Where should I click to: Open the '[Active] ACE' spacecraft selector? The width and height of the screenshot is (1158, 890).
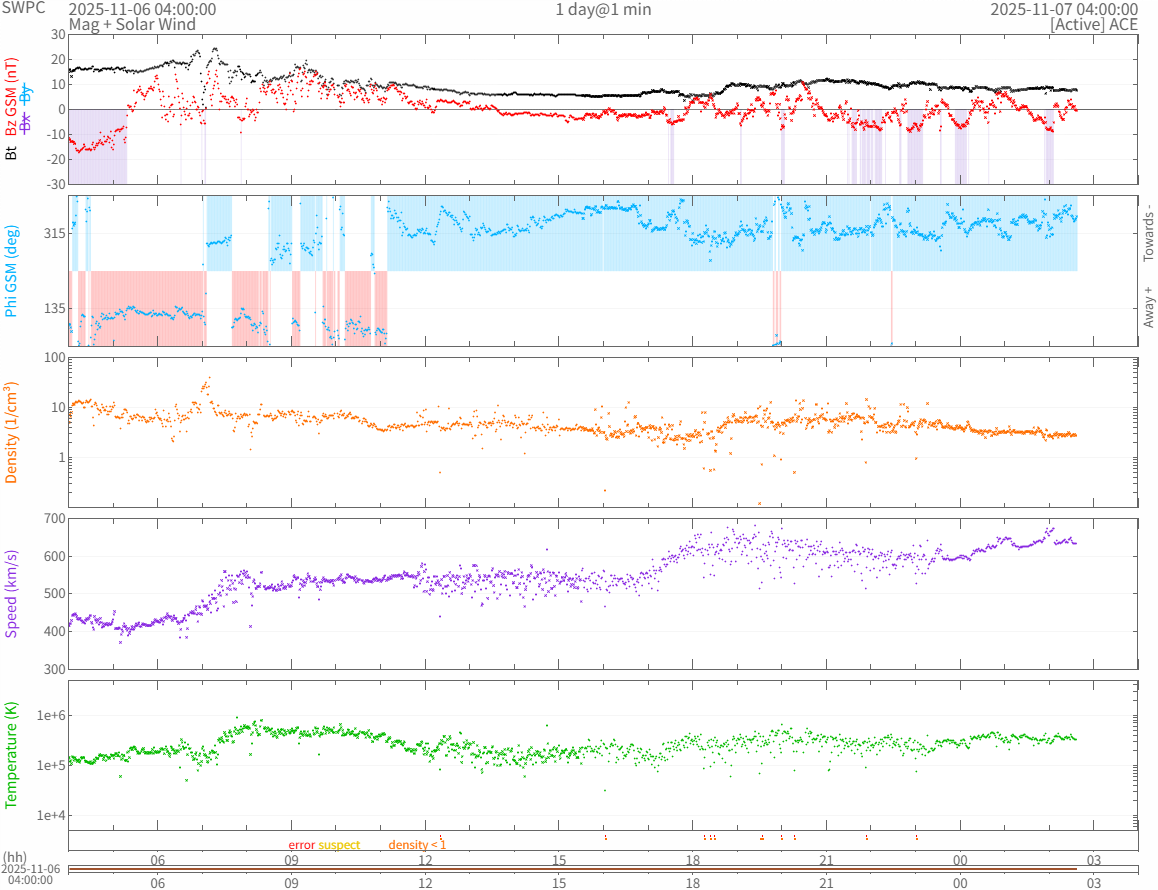1094,24
